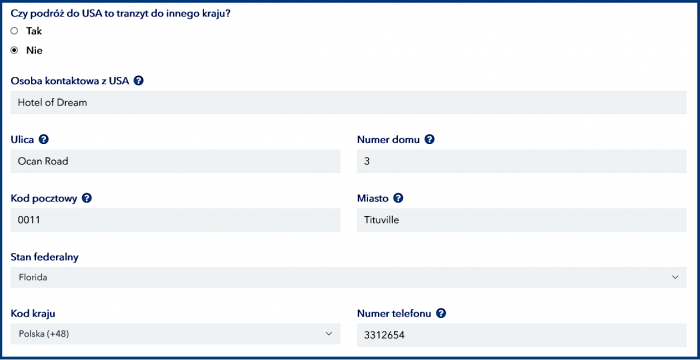The width and height of the screenshot is (700, 360).
Task: Click into the Ocan Road street field
Action: [x=175, y=161]
